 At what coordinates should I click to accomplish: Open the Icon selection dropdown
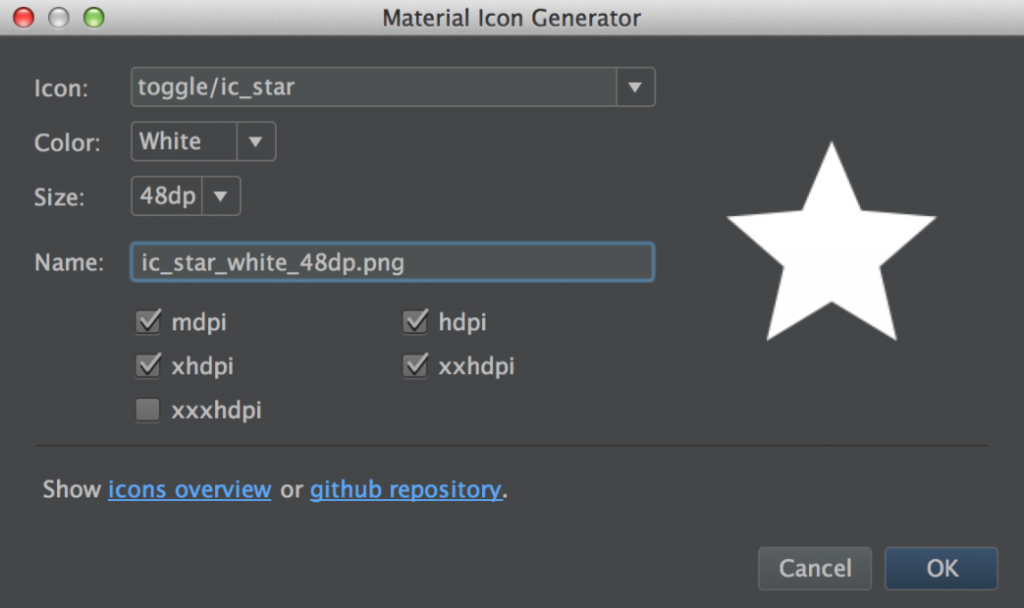pos(635,87)
